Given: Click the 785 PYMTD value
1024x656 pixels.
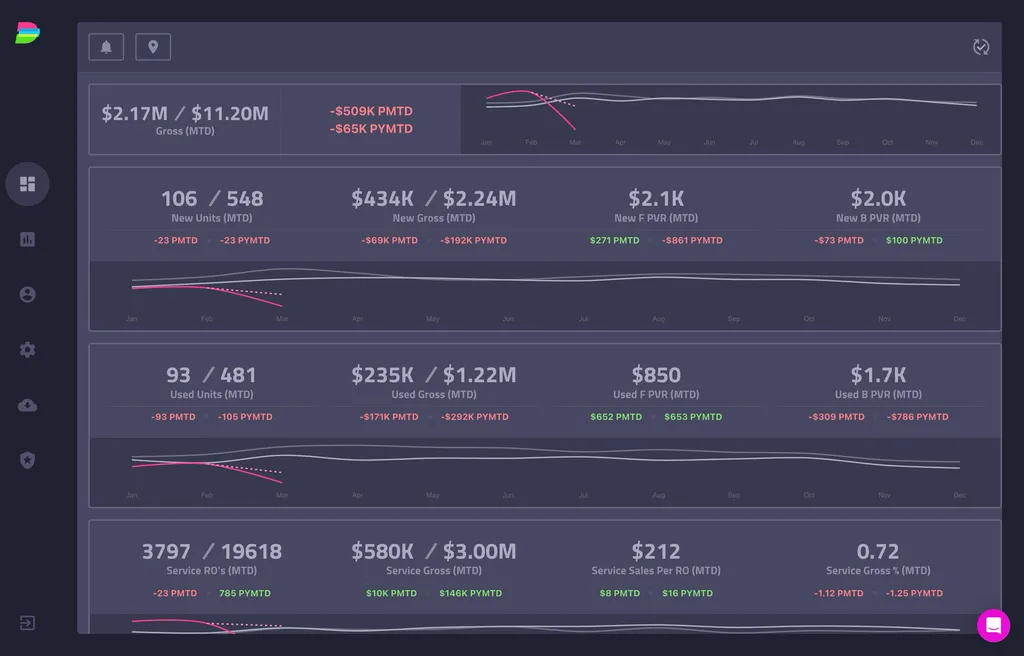Looking at the screenshot, I should click(245, 593).
